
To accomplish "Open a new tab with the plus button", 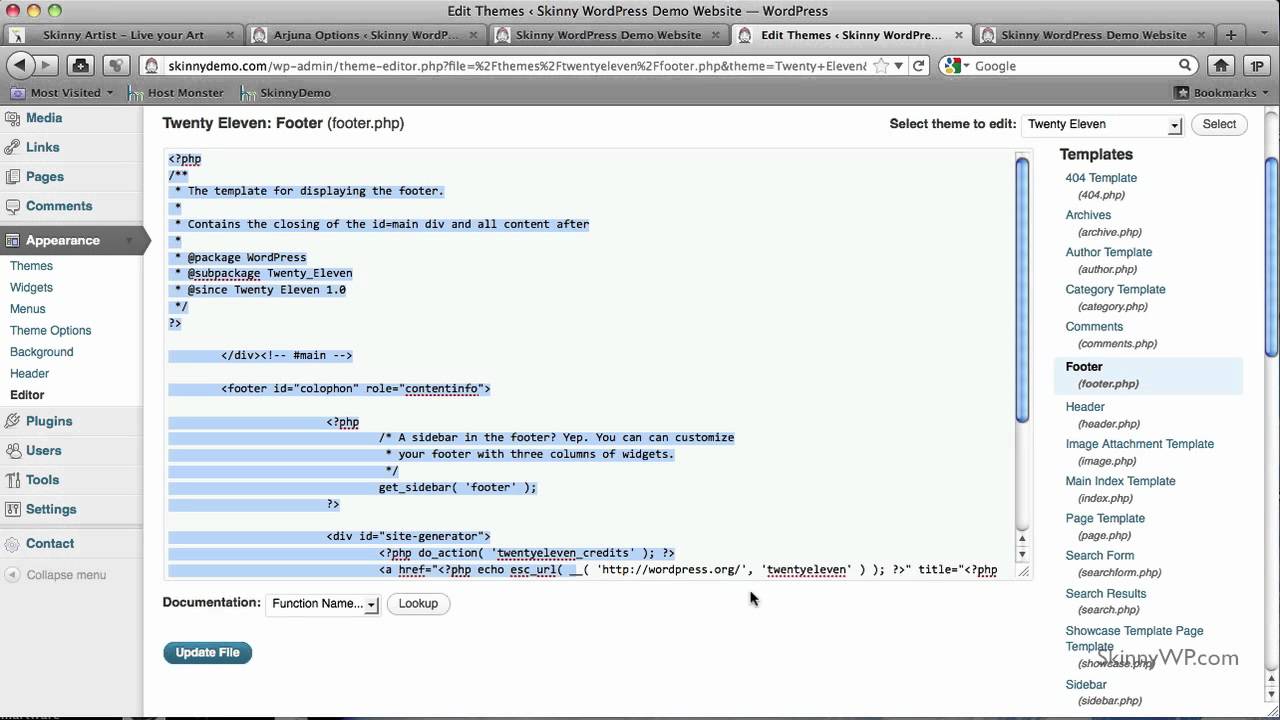I will (x=1231, y=34).
